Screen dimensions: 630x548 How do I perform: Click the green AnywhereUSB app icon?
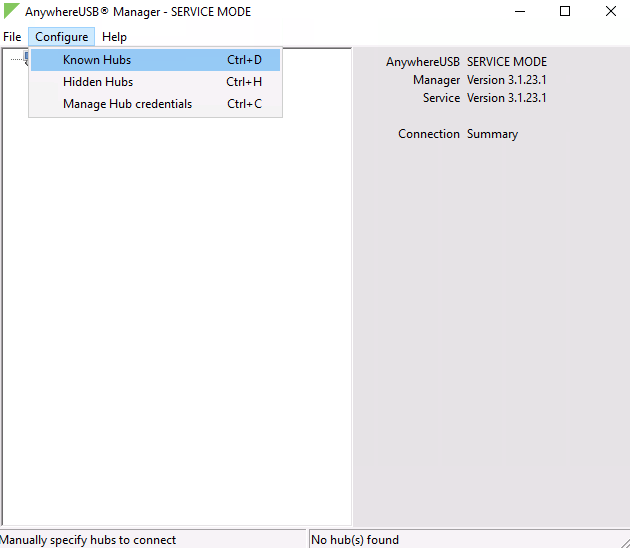(x=11, y=12)
